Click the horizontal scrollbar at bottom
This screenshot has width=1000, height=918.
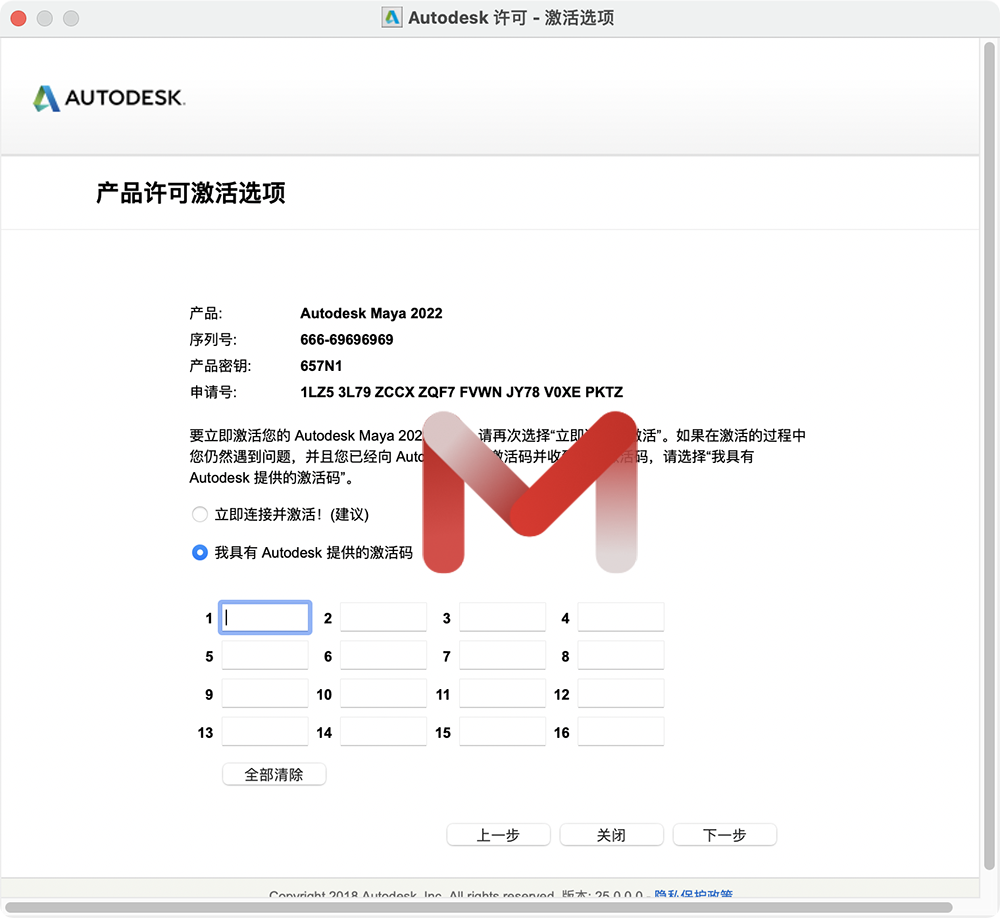click(478, 907)
